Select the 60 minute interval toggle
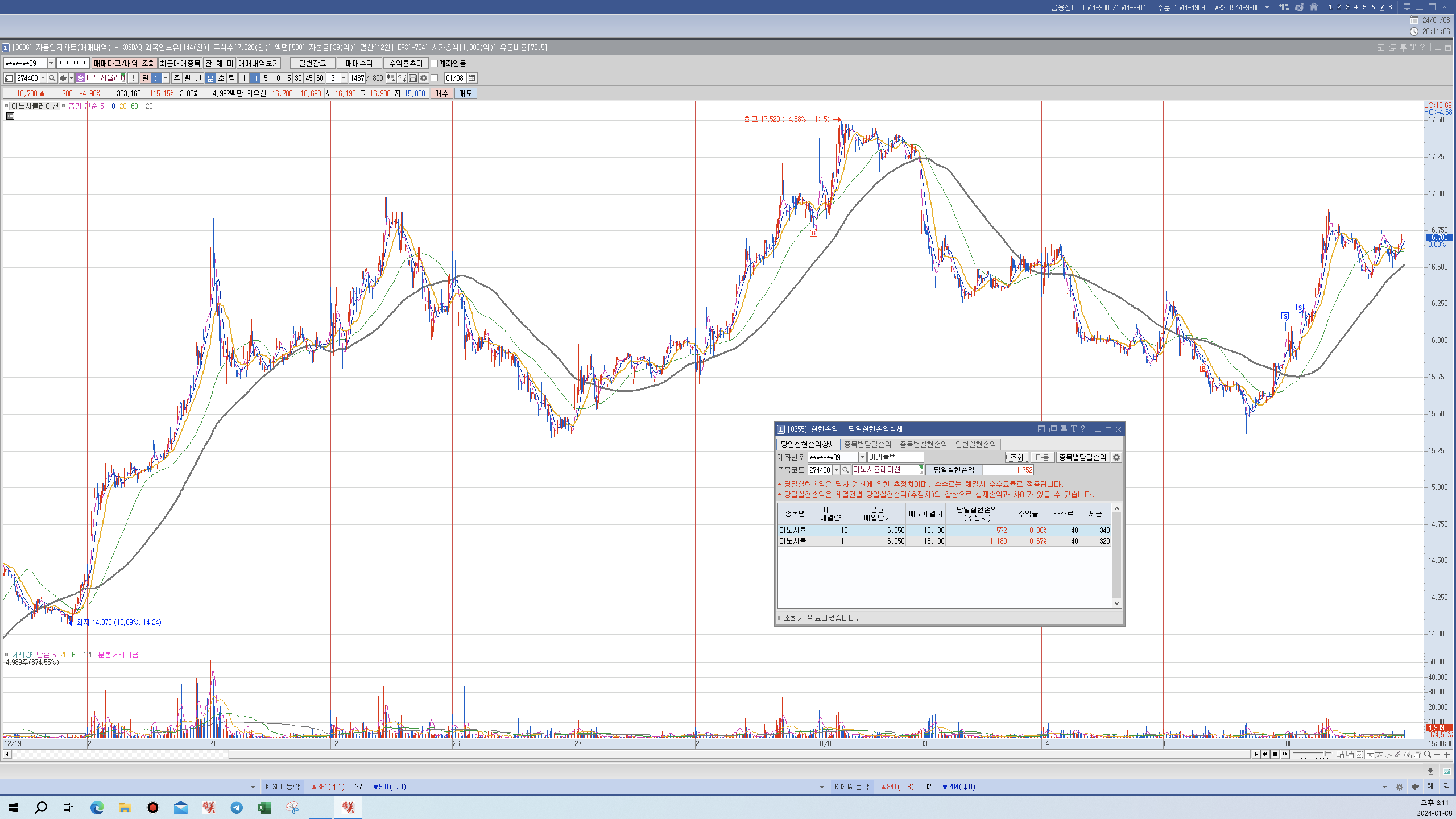1456x819 pixels. coord(320,78)
